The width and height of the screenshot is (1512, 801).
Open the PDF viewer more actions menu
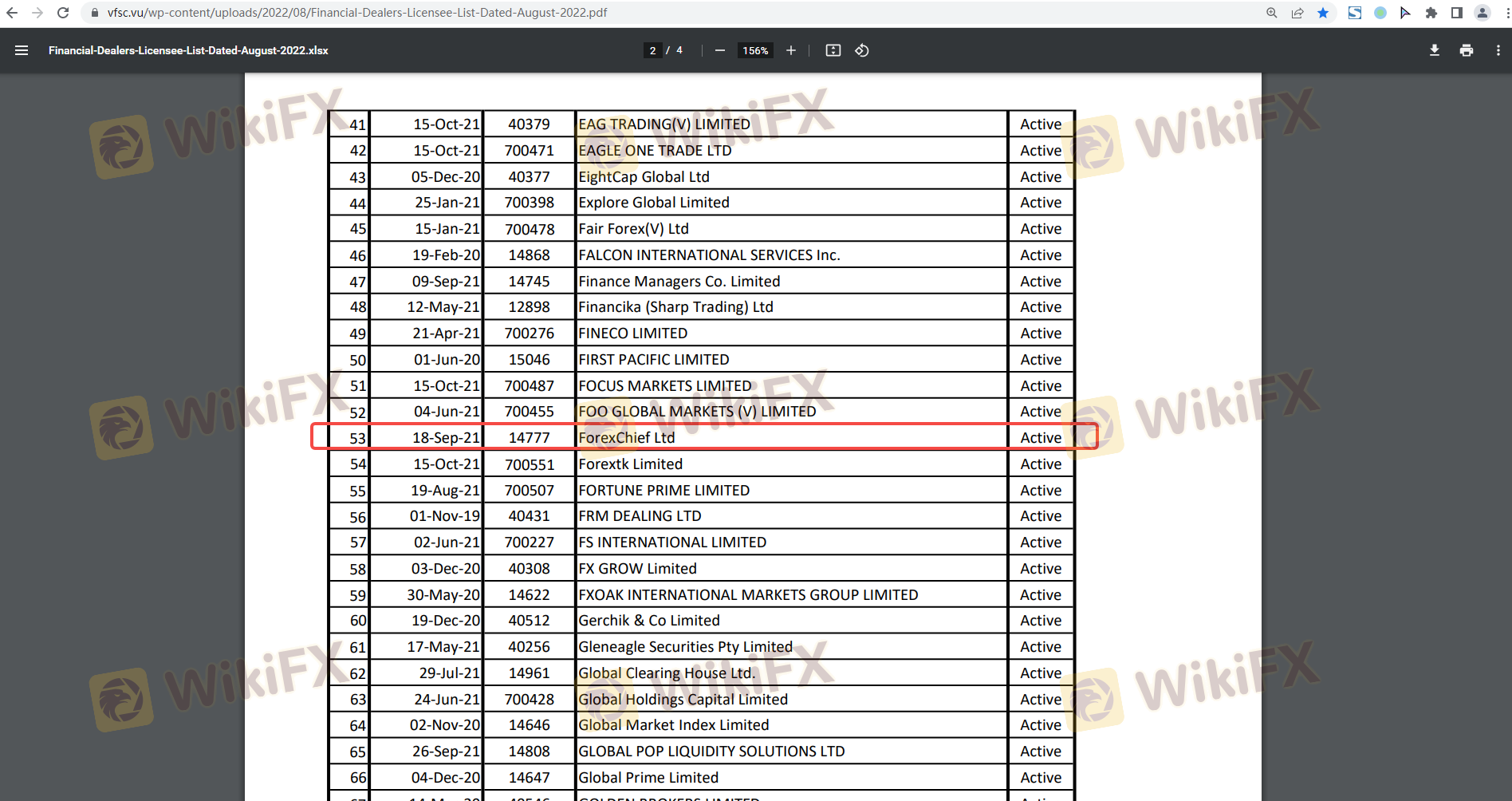[1498, 50]
